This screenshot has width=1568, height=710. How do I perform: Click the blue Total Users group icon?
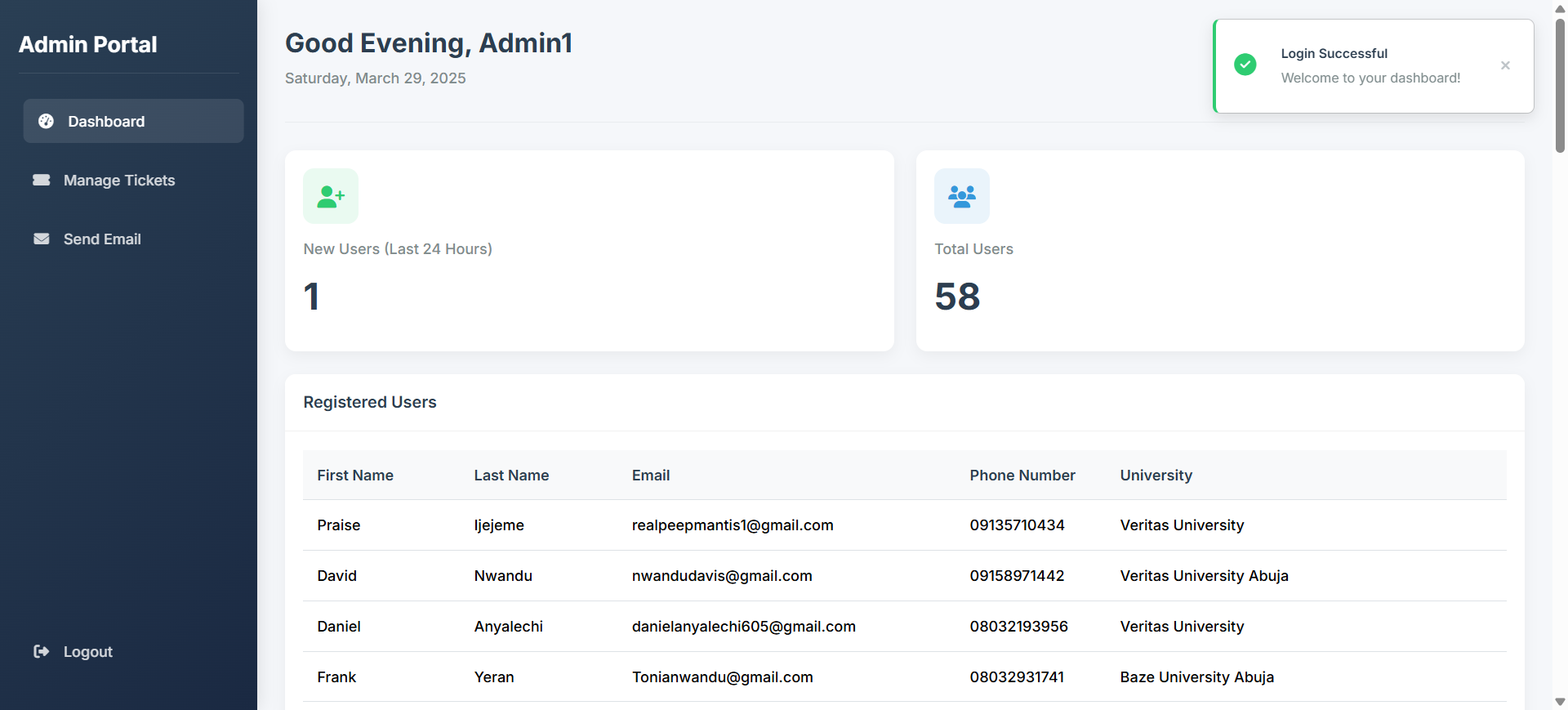(x=962, y=196)
